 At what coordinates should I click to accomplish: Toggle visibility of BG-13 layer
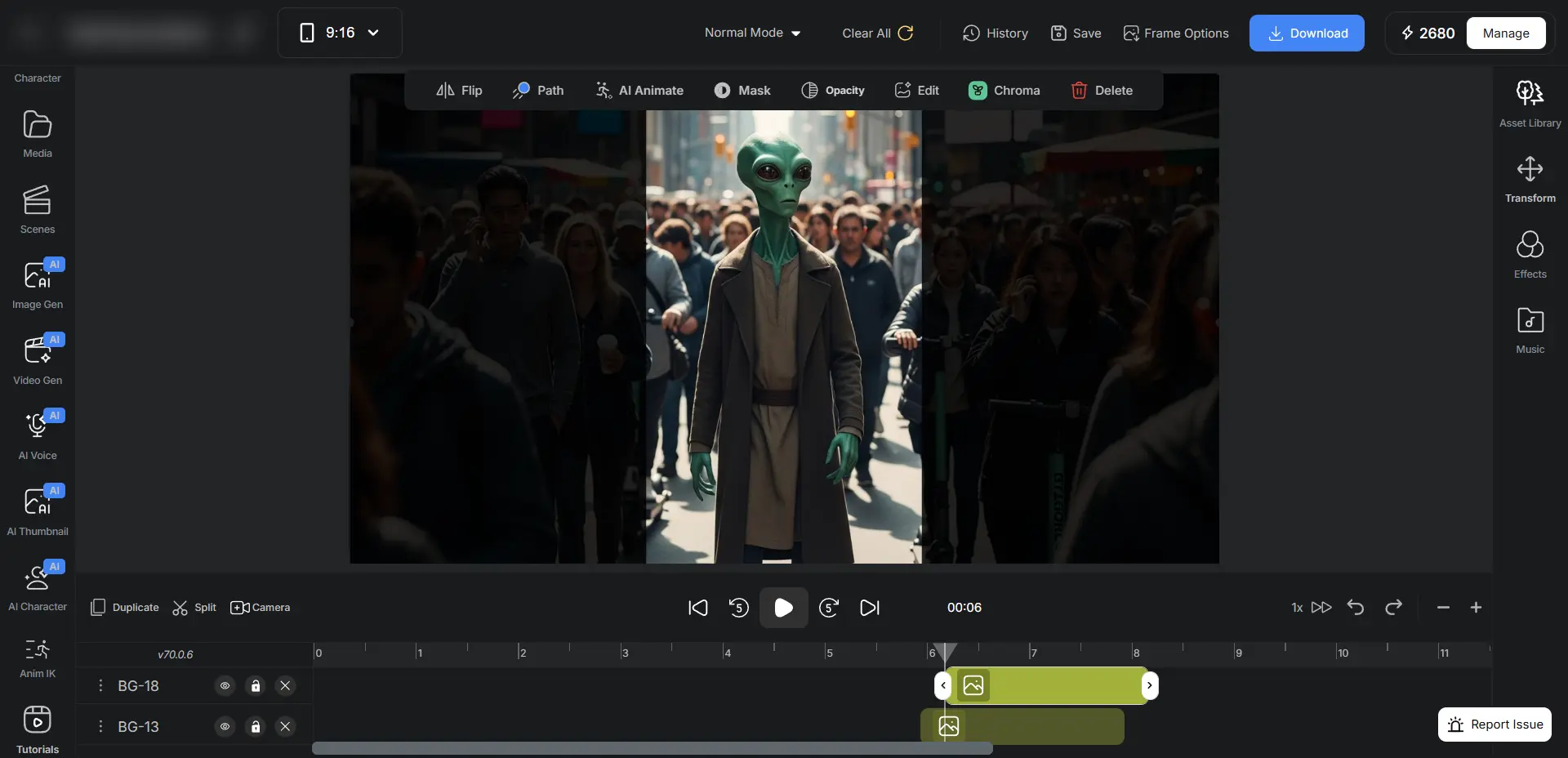pos(225,727)
